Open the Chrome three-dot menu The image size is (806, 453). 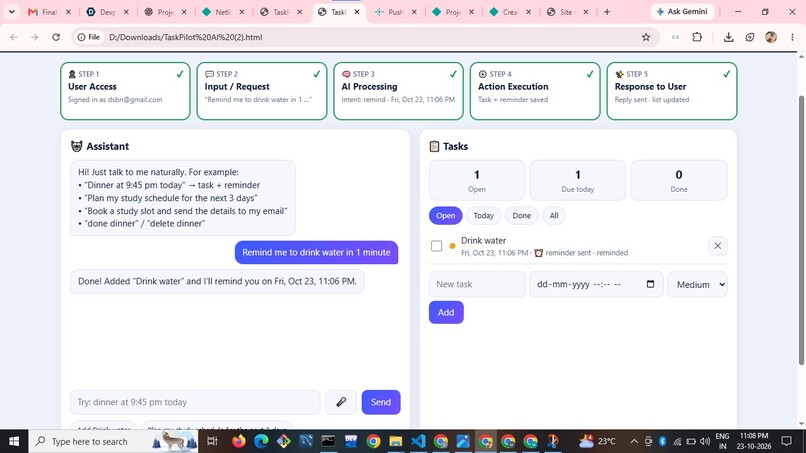point(792,37)
